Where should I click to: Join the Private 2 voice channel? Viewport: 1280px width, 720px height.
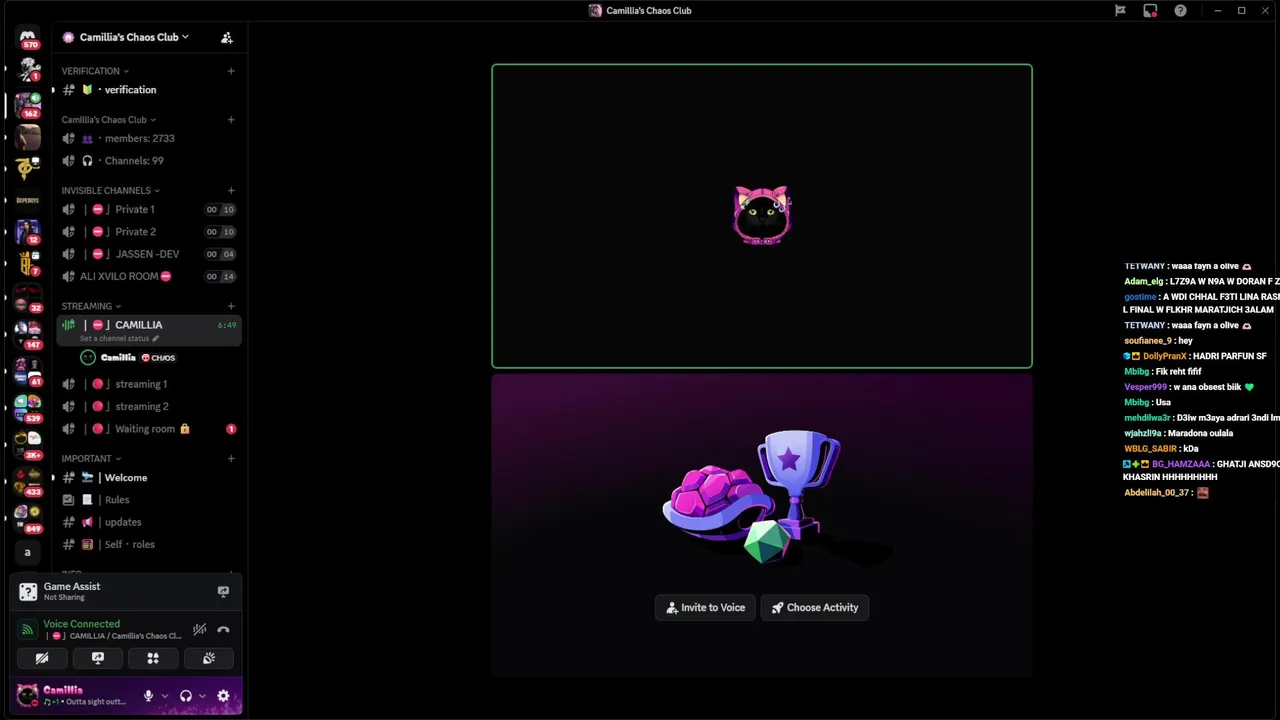pos(148,231)
